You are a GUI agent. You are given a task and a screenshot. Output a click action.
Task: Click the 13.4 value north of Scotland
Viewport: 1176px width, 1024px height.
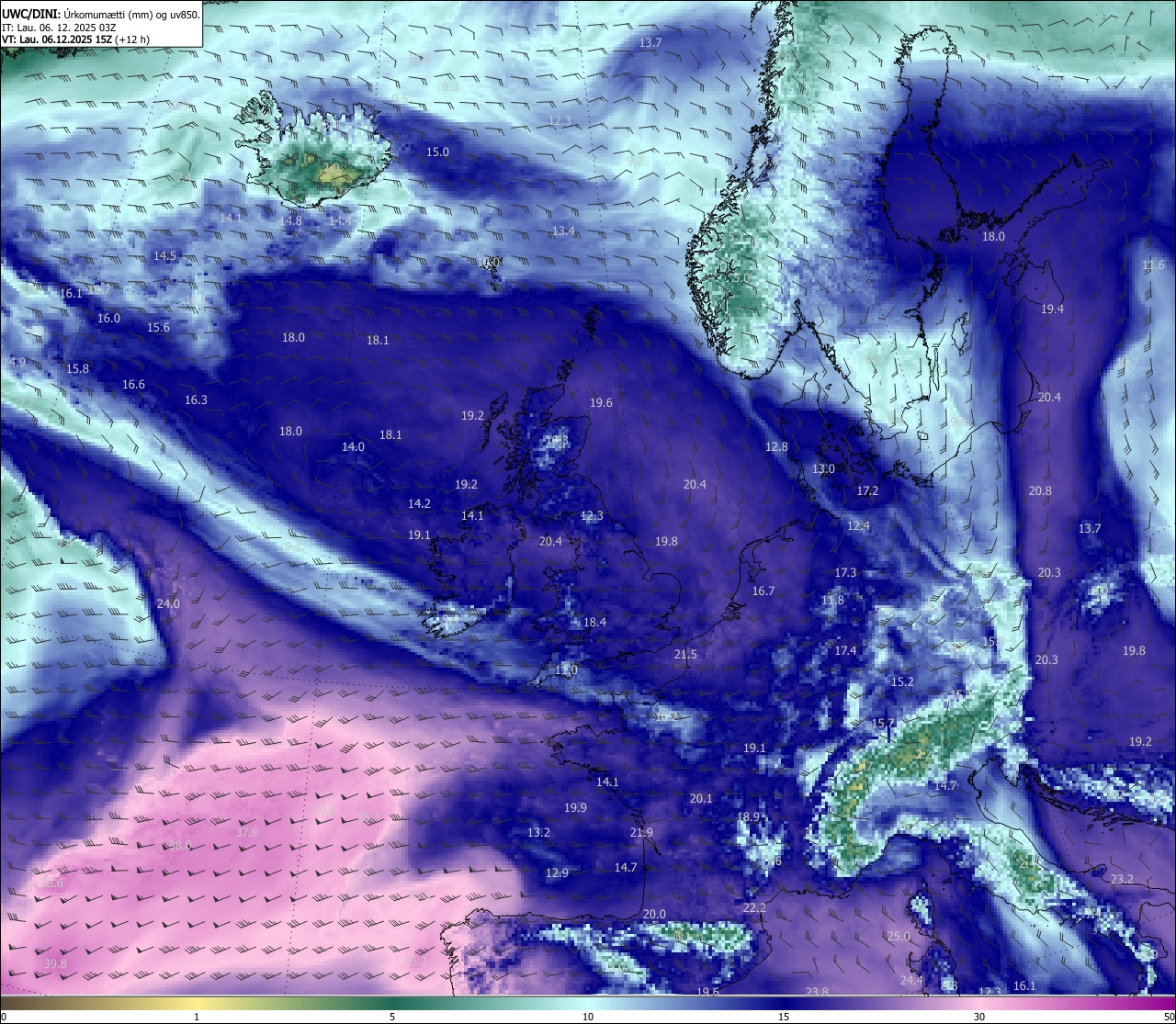(563, 231)
